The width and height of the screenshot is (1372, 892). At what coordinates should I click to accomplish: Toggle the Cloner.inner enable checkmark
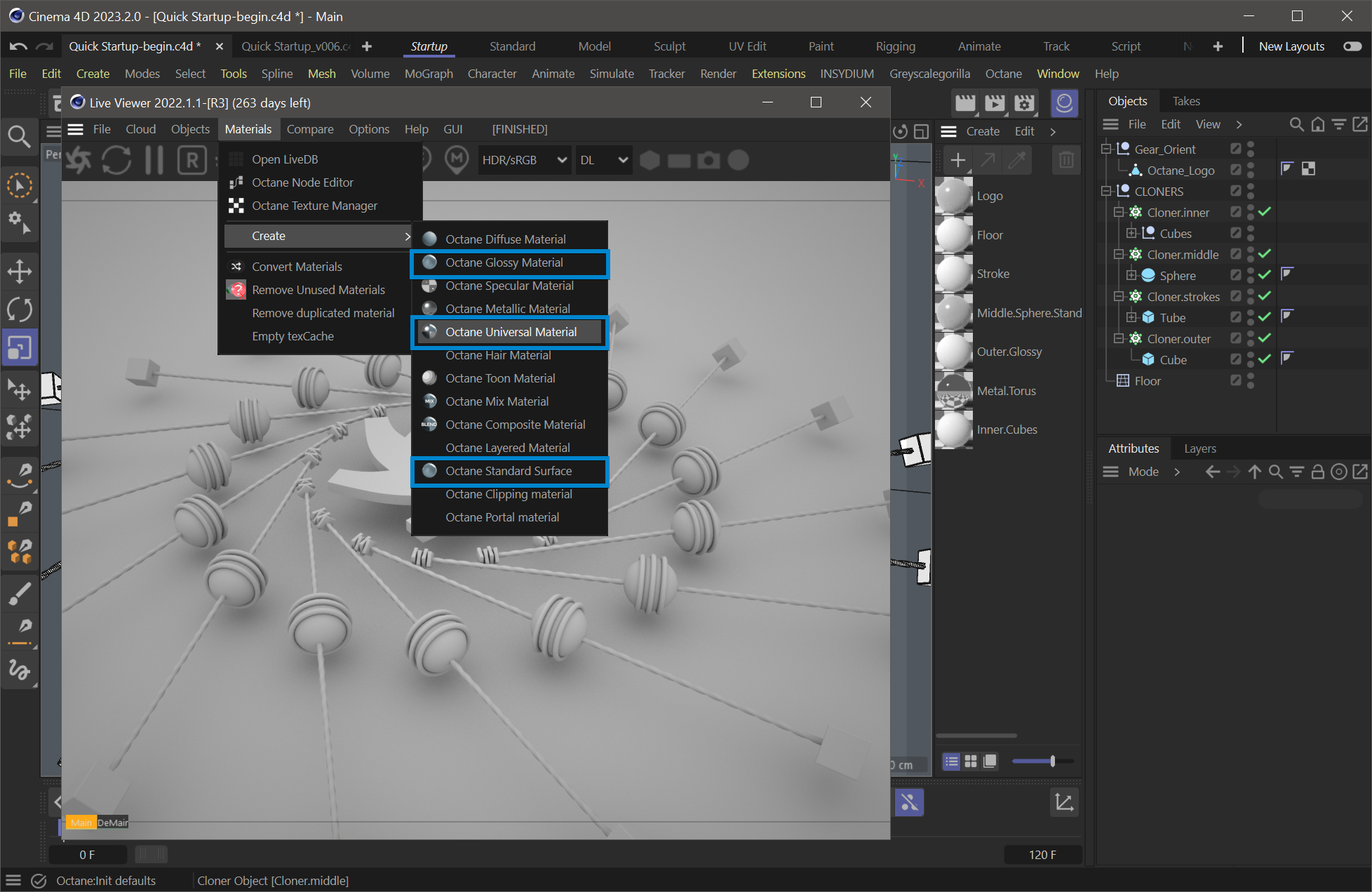coord(1265,212)
